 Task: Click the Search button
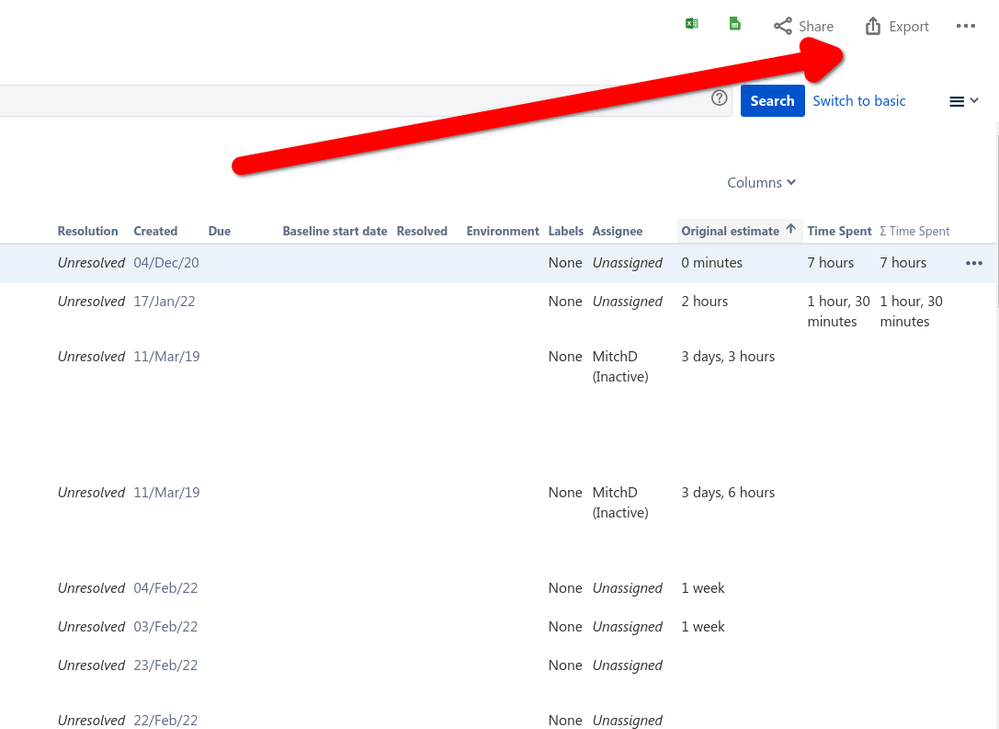point(772,100)
